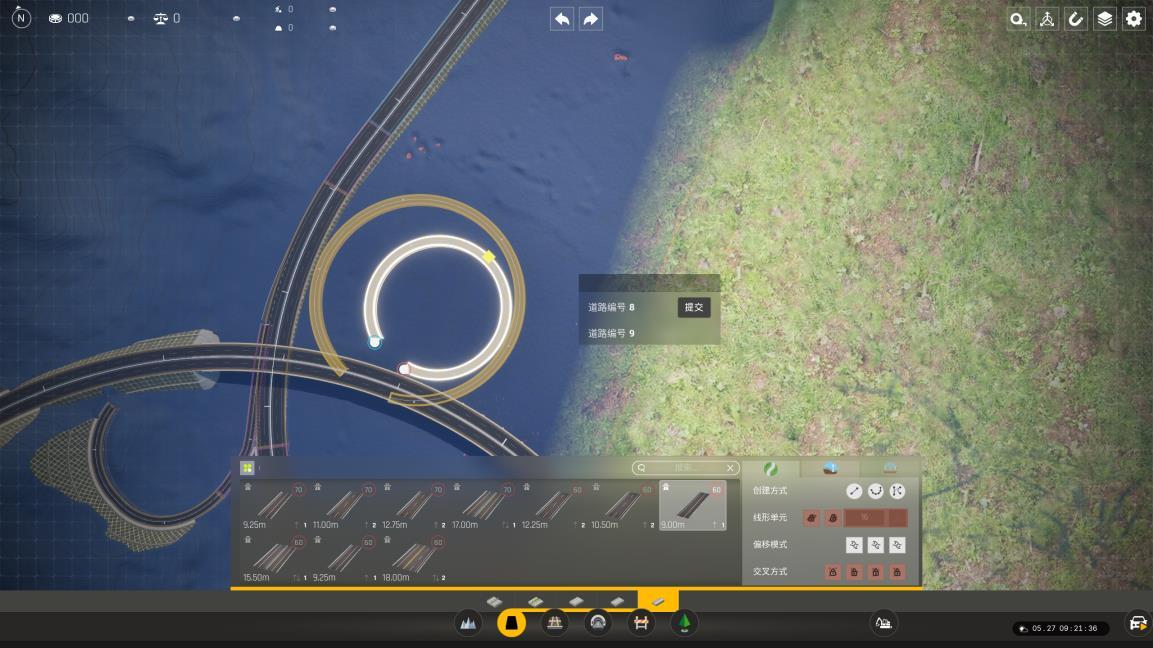
Task: Select the barrier fence tool
Action: [x=641, y=624]
